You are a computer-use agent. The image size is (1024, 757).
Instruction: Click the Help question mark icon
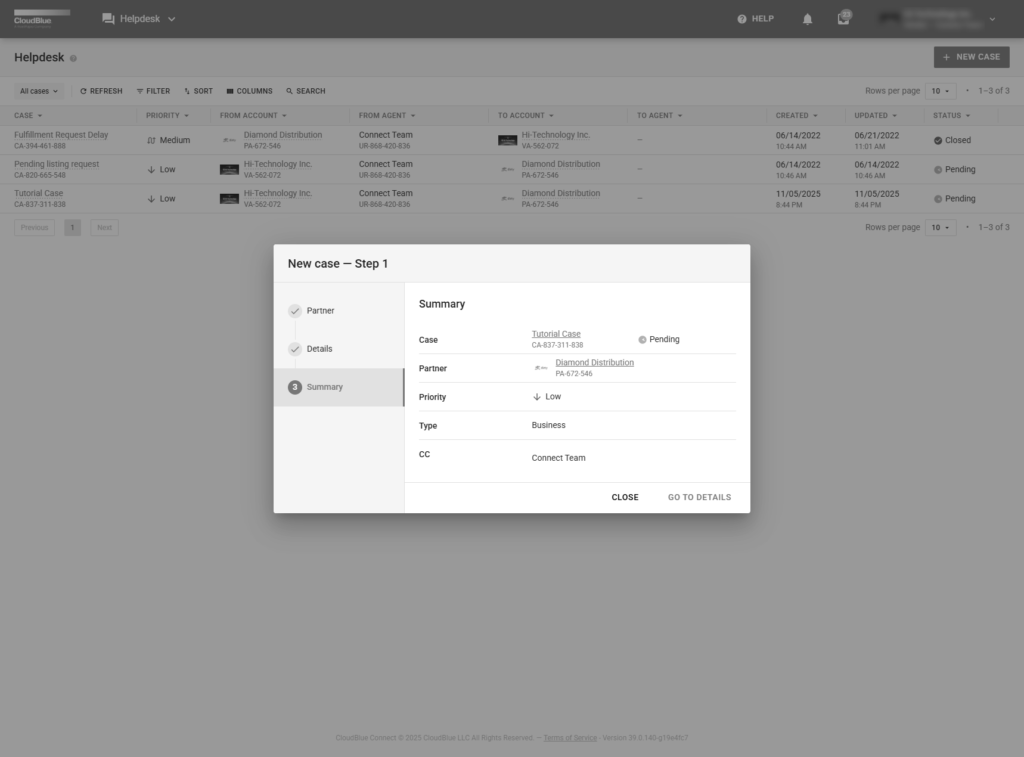coord(742,19)
